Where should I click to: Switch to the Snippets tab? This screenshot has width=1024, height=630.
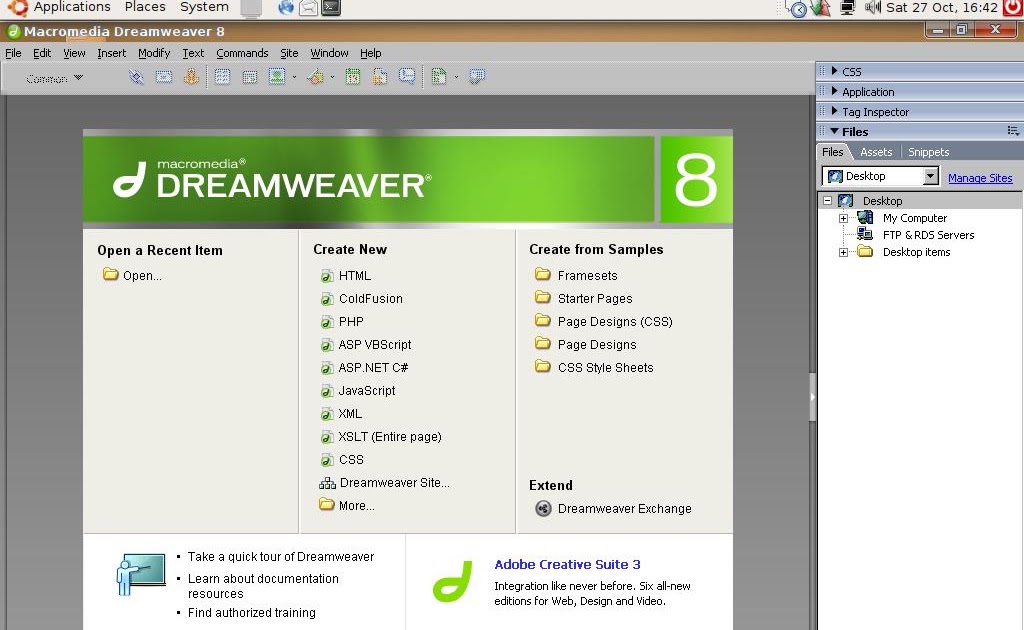[x=929, y=152]
